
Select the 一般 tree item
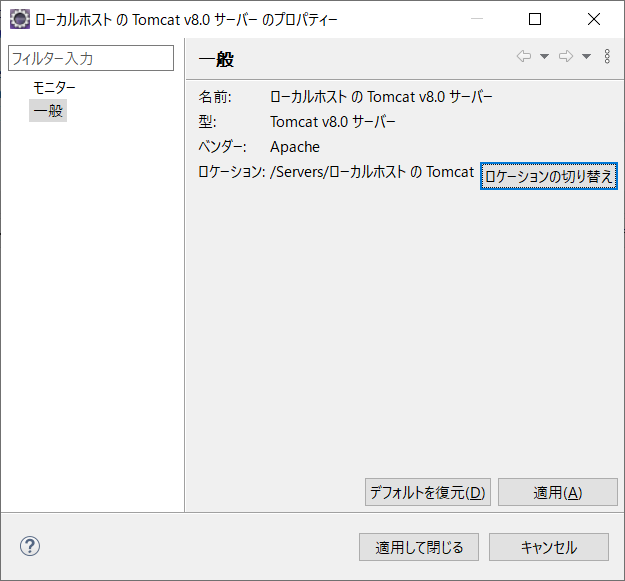[48, 110]
